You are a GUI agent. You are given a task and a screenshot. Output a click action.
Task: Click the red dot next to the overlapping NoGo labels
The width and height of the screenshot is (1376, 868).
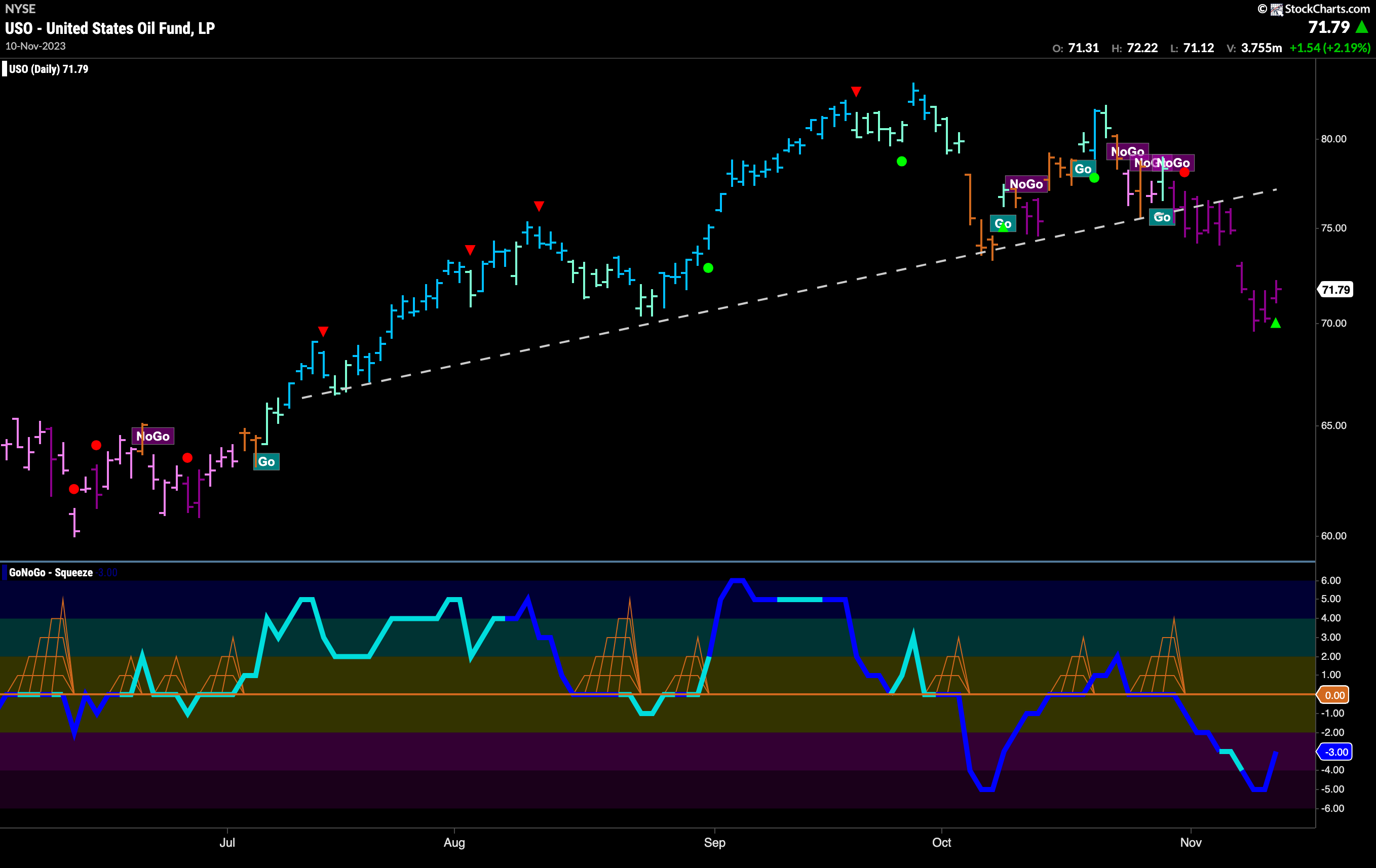1184,172
